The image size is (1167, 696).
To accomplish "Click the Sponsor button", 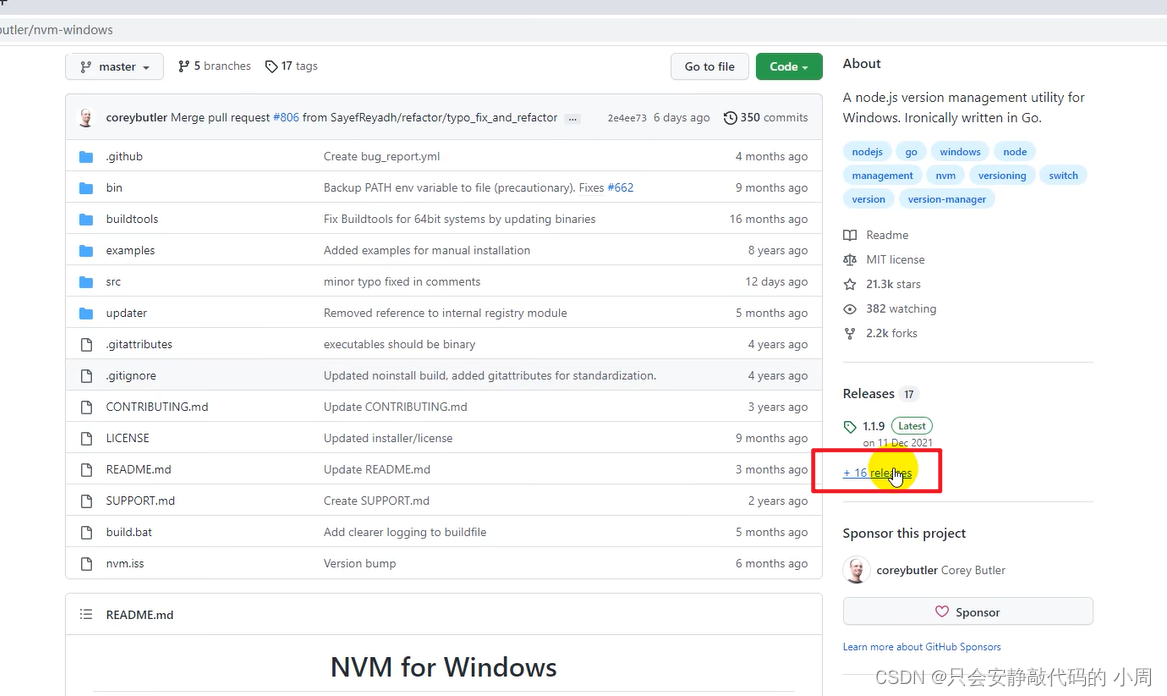I will [967, 611].
